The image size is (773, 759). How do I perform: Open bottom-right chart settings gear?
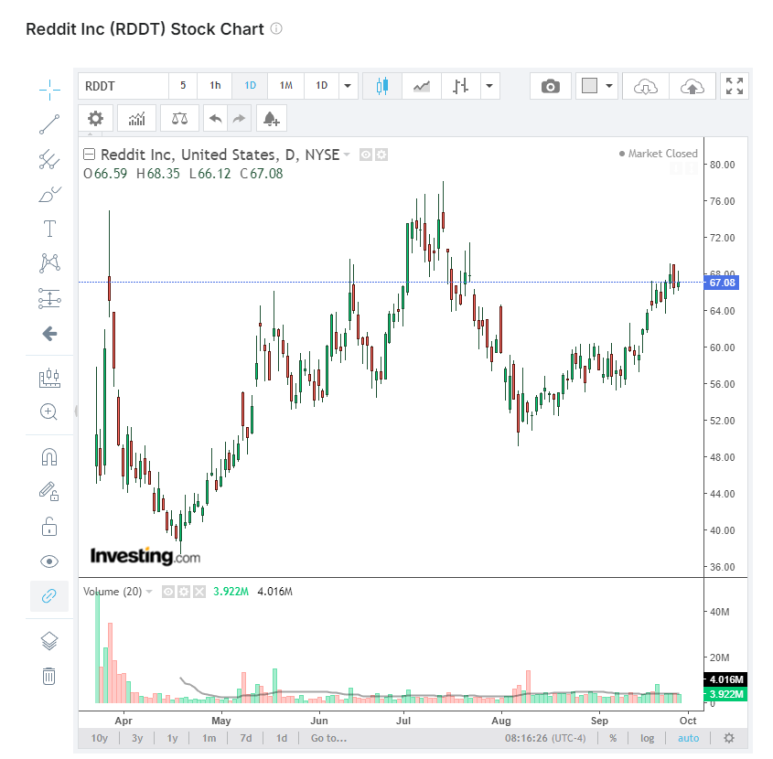pyautogui.click(x=729, y=738)
